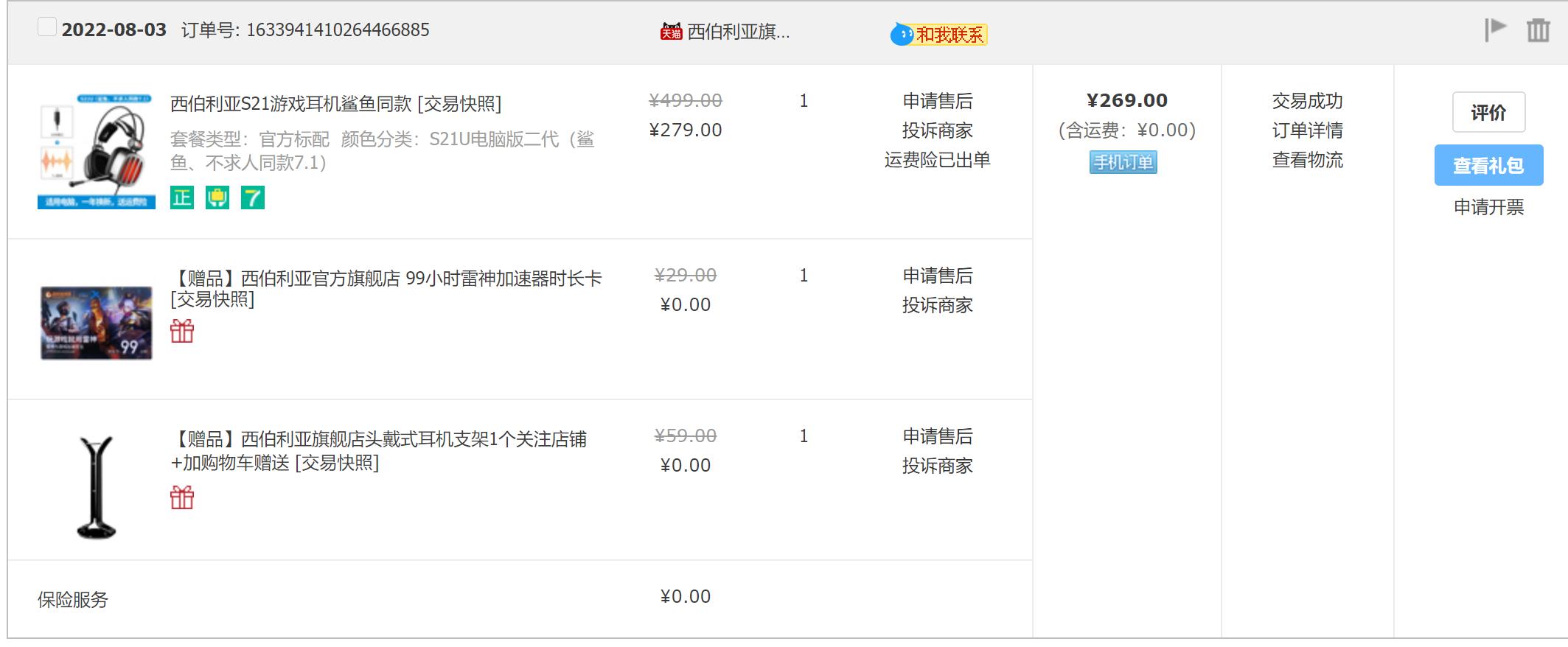Click the struck-through price ¥29.00

686,275
